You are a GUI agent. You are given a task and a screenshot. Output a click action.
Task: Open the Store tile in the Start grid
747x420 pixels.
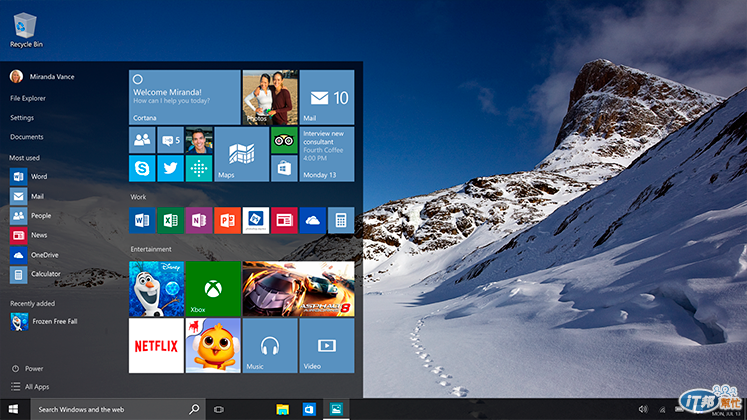(284, 168)
